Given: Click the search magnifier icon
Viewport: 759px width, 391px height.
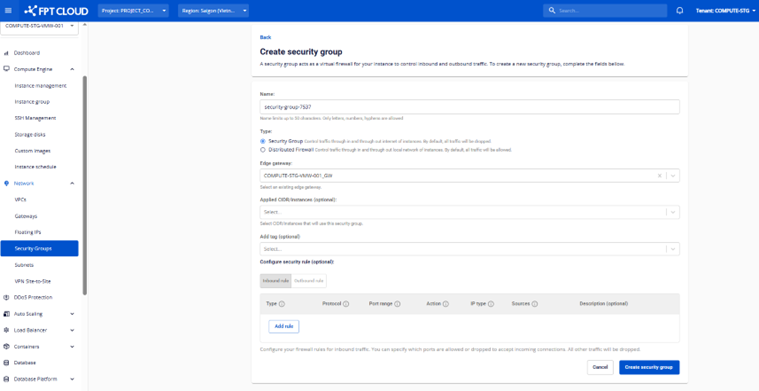Looking at the screenshot, I should [x=552, y=11].
